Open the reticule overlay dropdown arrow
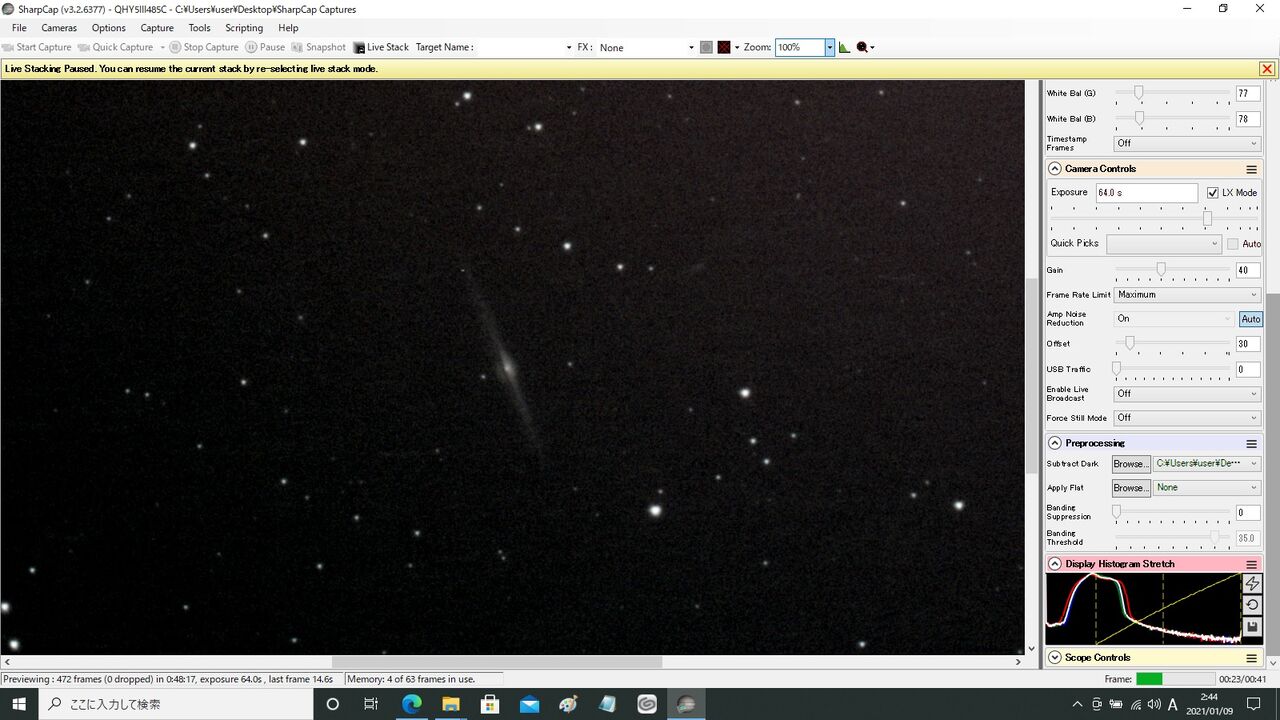 coord(736,47)
